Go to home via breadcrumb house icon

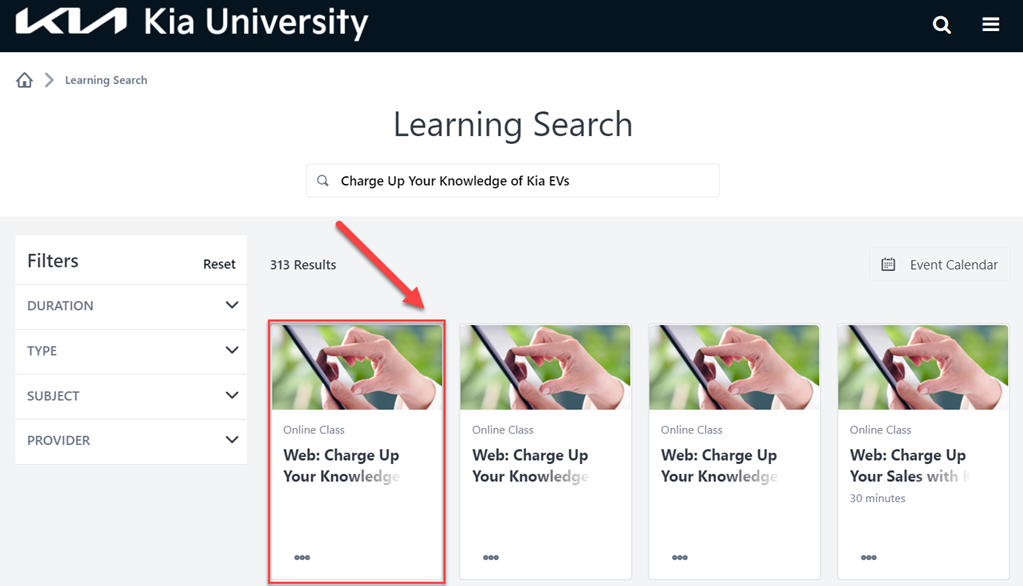click(x=24, y=80)
